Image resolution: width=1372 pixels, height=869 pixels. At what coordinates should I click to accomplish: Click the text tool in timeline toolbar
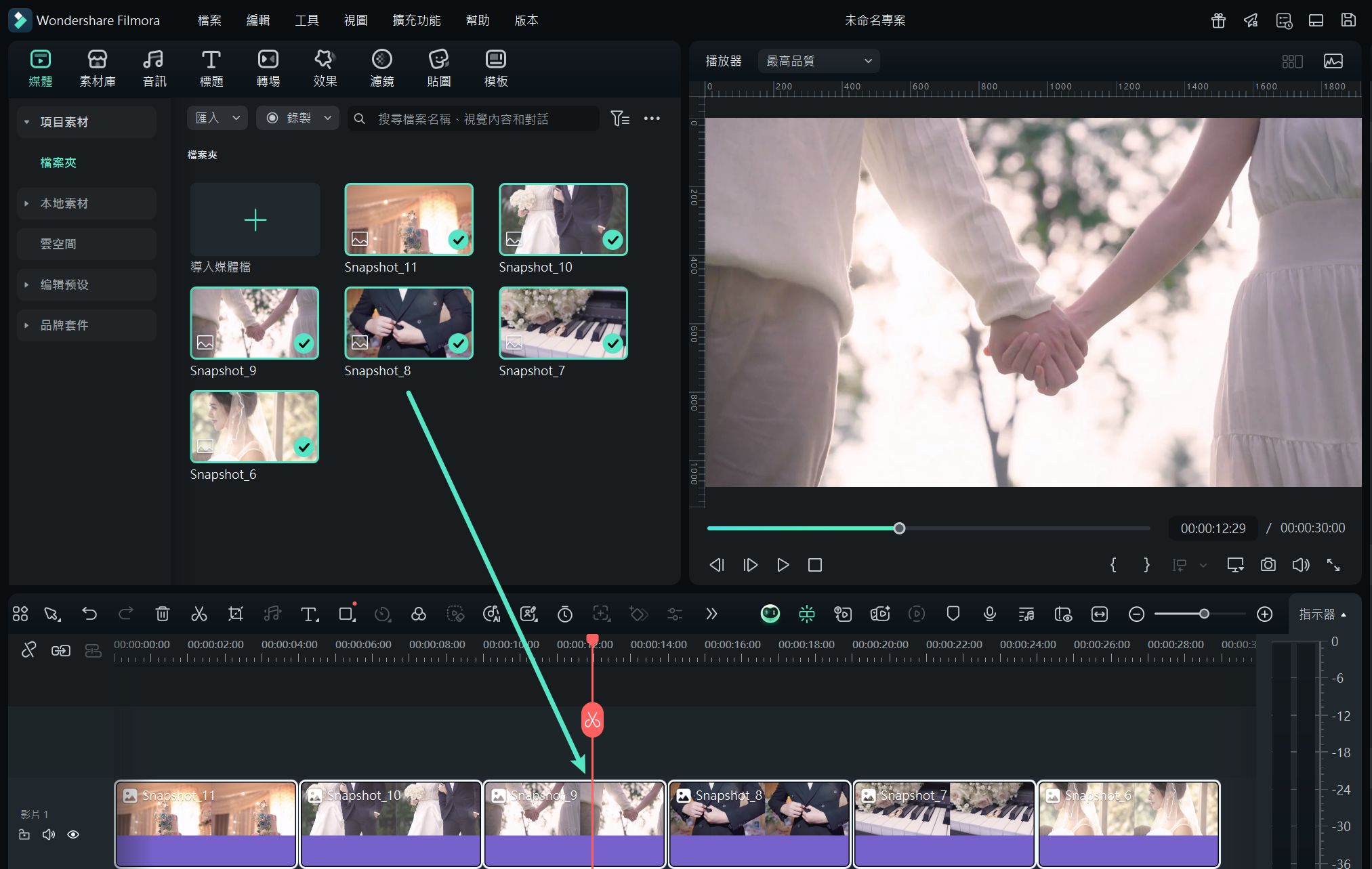(x=309, y=614)
